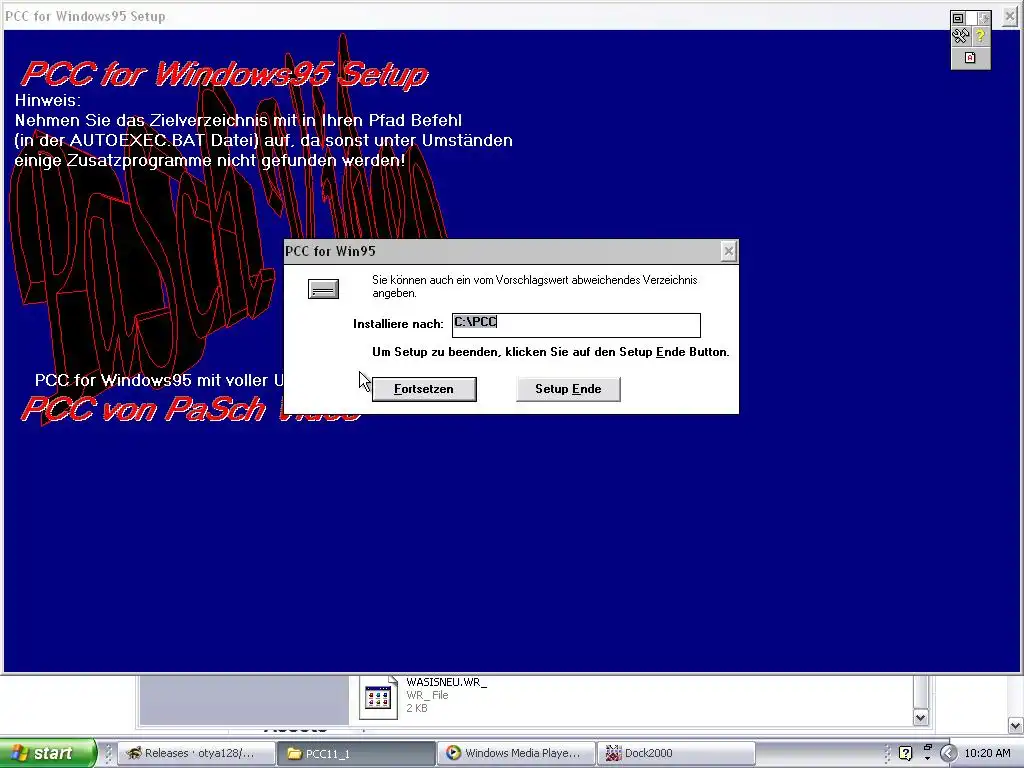The width and height of the screenshot is (1024, 768).
Task: Click the PCC for Win95 dialog title bar
Action: coord(502,251)
